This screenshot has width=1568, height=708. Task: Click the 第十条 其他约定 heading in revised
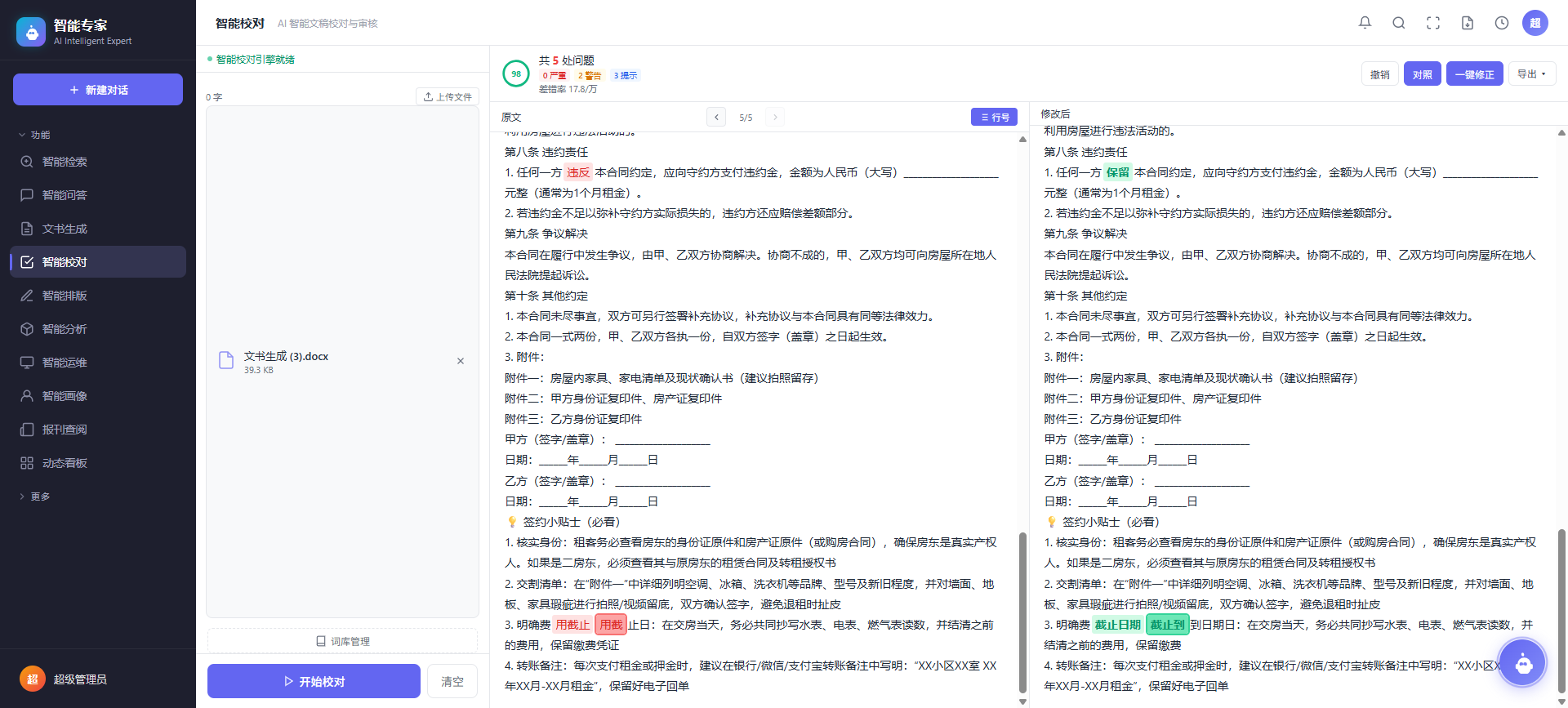pyautogui.click(x=1085, y=296)
